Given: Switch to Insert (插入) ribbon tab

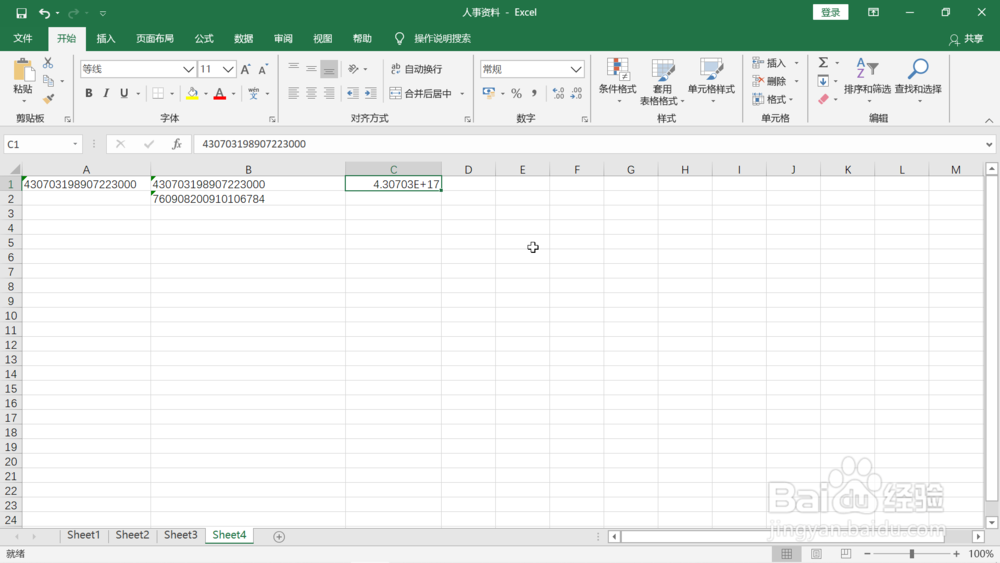Looking at the screenshot, I should [106, 38].
